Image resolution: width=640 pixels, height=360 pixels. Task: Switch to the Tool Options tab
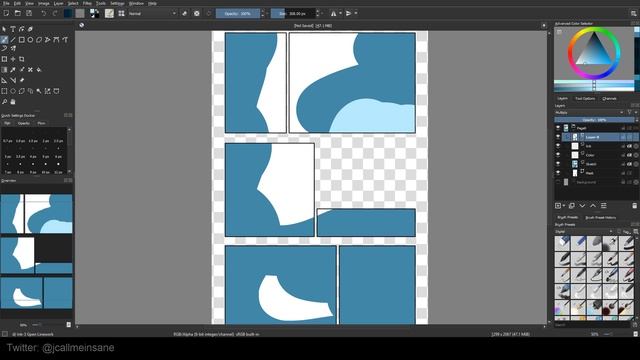[585, 98]
